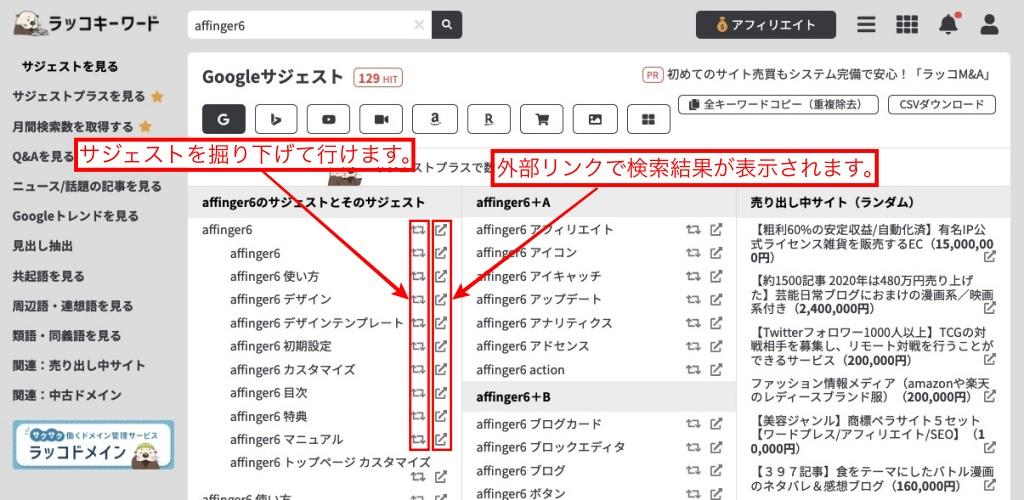This screenshot has width=1024, height=500.
Task: Open 周辺語・連想語を見る in sidebar
Action: pos(72,305)
